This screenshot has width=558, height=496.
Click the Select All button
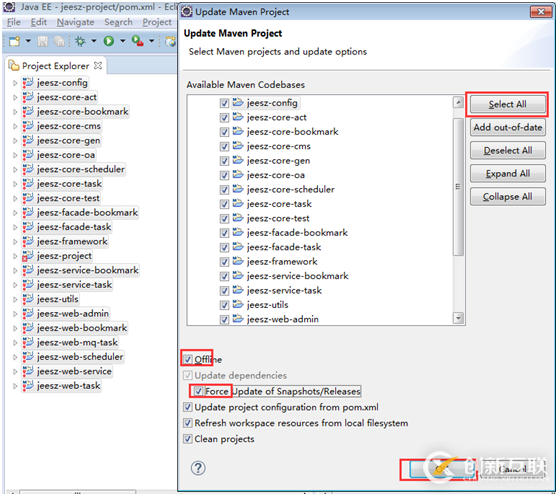click(x=507, y=104)
